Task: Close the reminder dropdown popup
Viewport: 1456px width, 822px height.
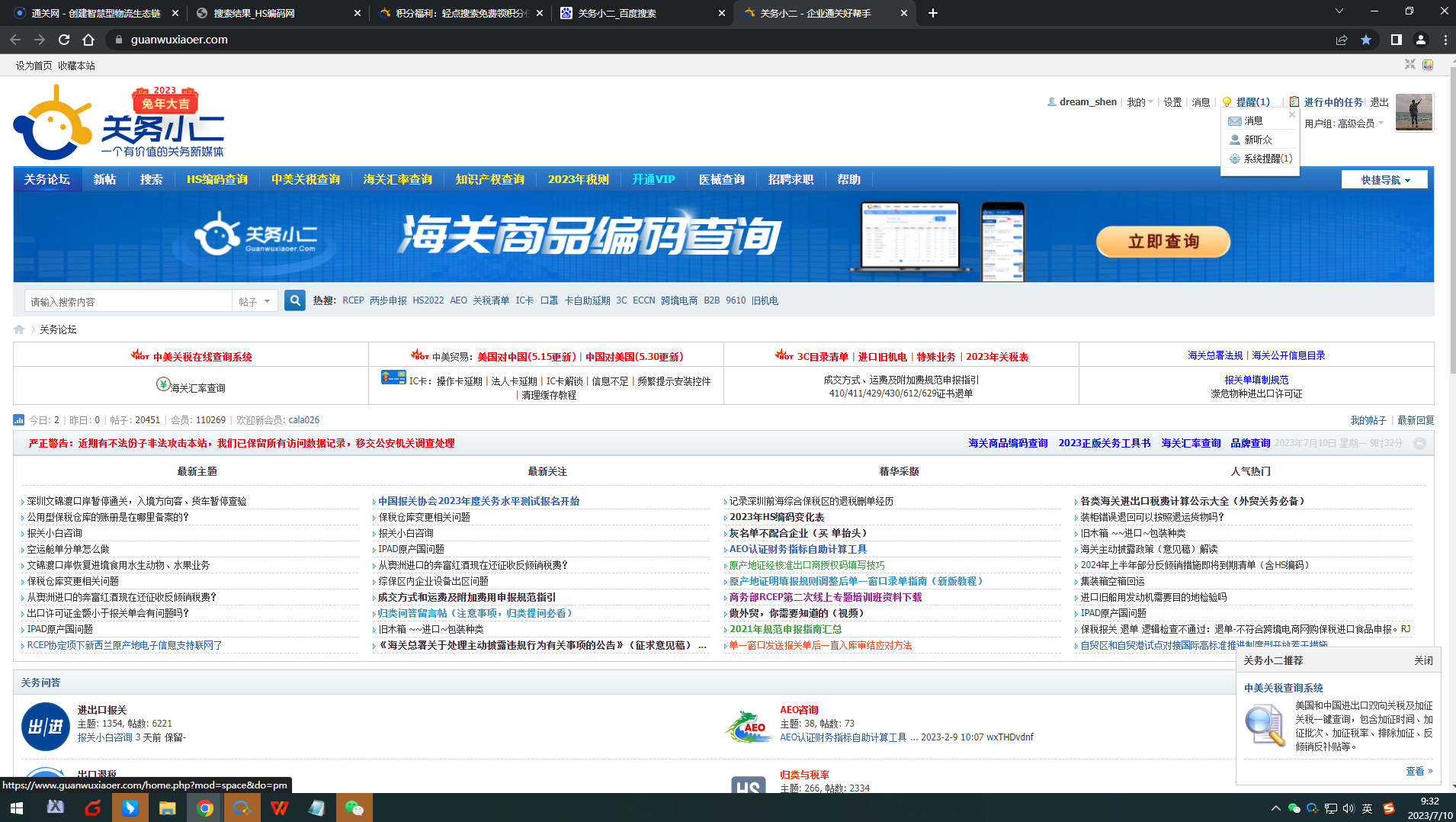Action: [x=1292, y=114]
